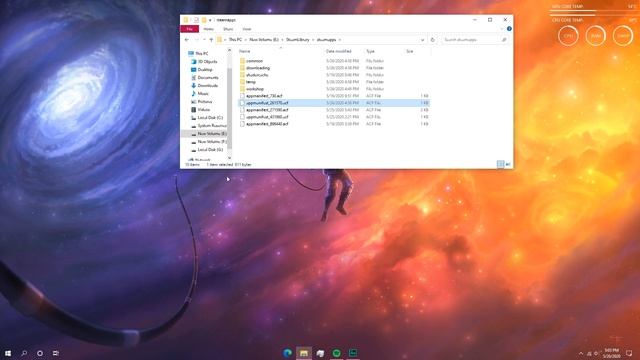The image size is (640, 360).
Task: Expand address bar history dropdown
Action: (422, 40)
